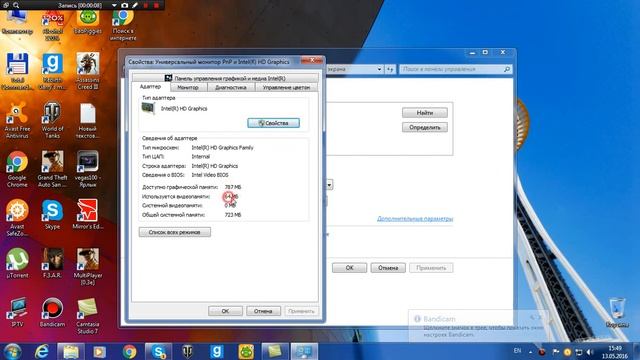Launch µTorrent from the desktop
This screenshot has height=360, width=640.
(x=17, y=263)
